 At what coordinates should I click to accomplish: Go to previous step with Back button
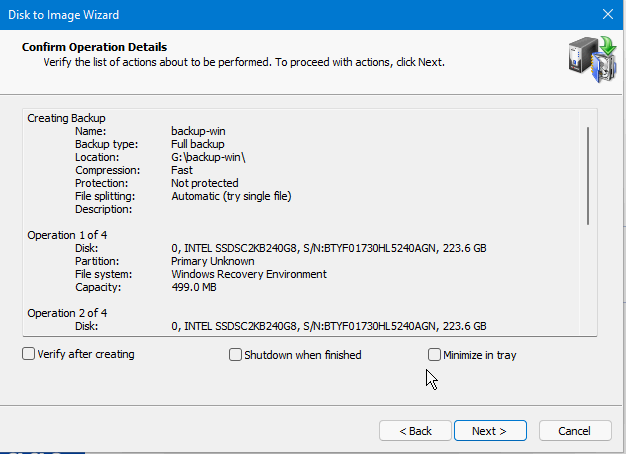pos(415,431)
